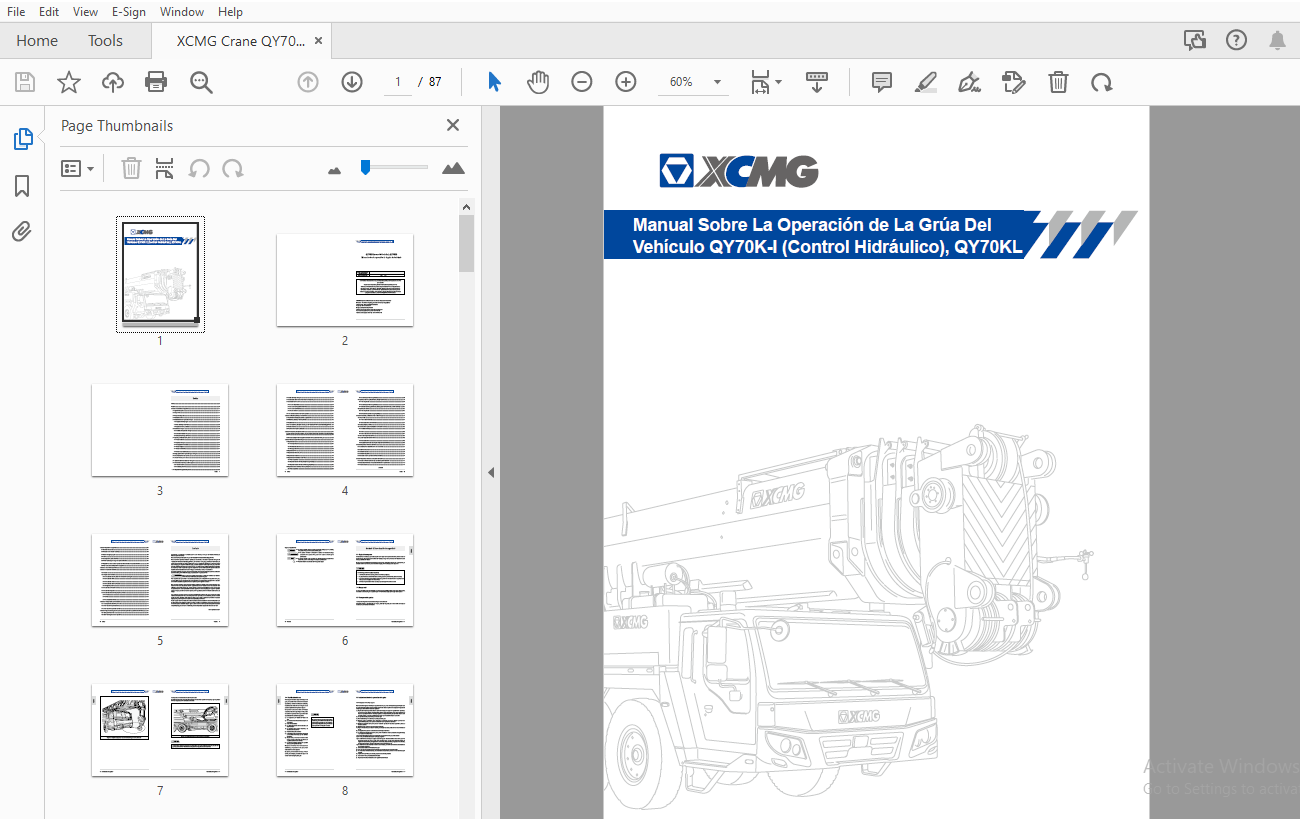Screen dimensions: 1300x819
Task: Delete selected pages in thumbnails panel
Action: [x=131, y=168]
